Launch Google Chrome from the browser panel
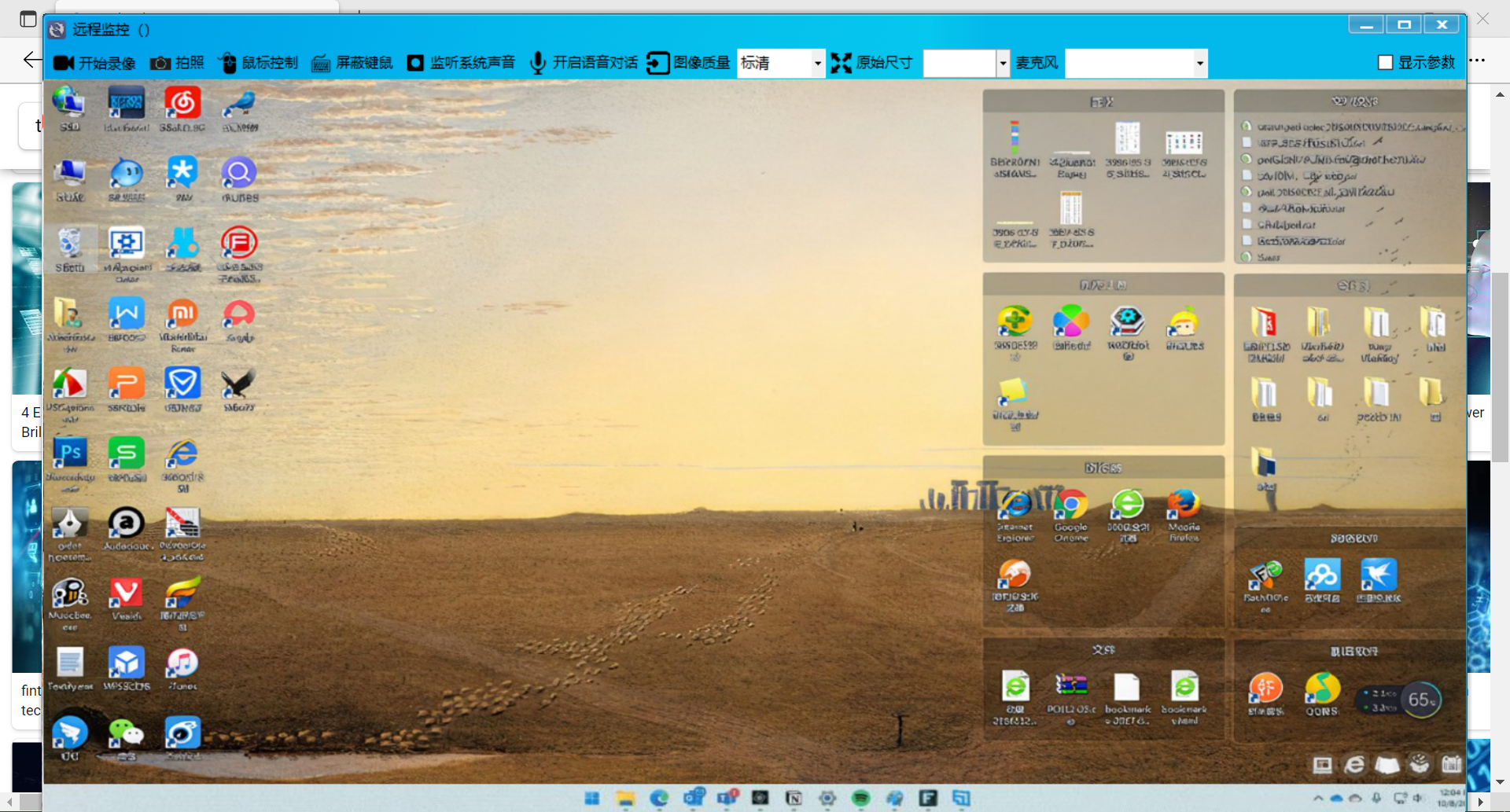This screenshot has height=812, width=1510. pyautogui.click(x=1071, y=505)
